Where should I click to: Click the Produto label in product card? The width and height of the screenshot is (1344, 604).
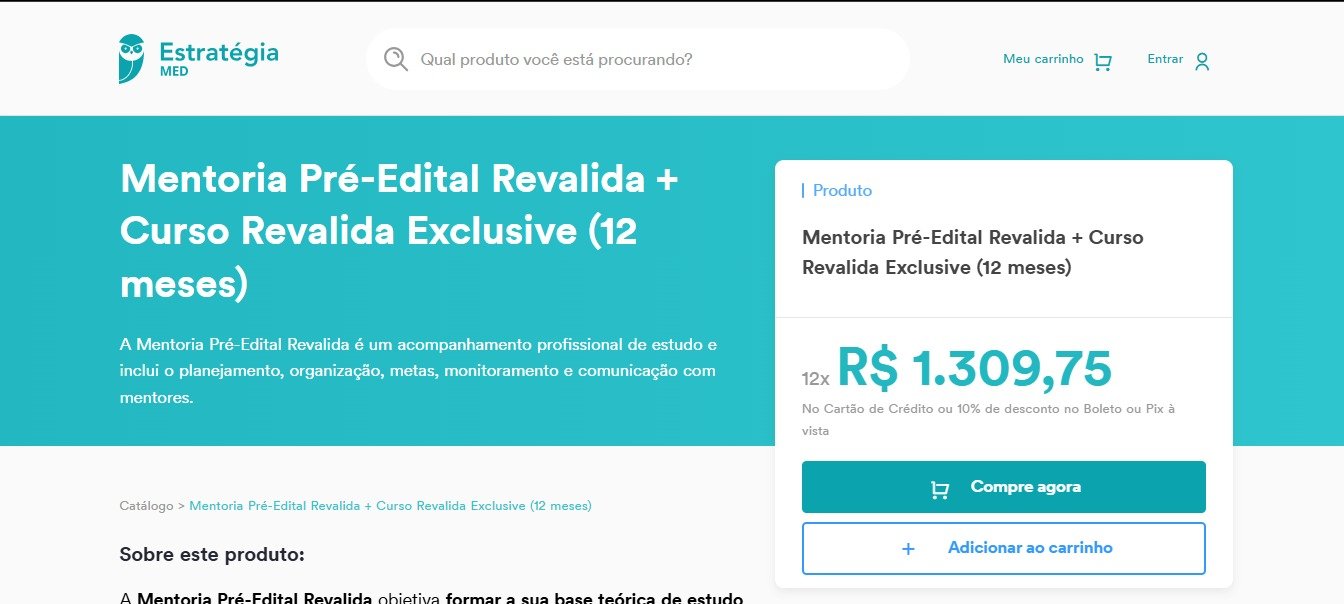(x=842, y=190)
